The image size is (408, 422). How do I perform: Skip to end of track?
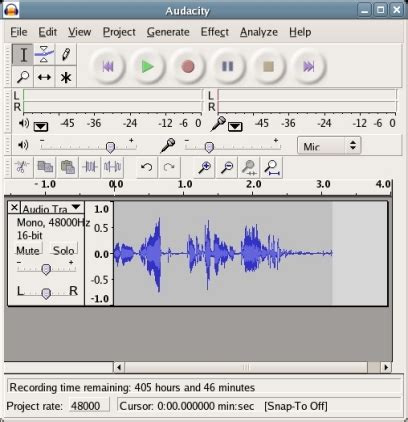308,66
